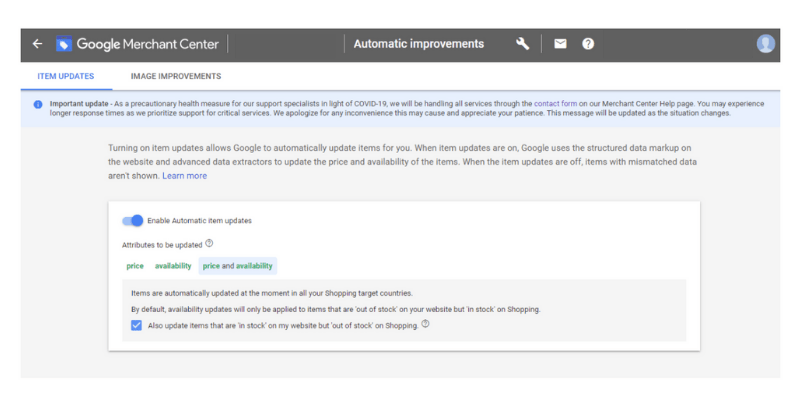Click the 'Attributes to be updated' label
This screenshot has height=400, width=800.
162,245
